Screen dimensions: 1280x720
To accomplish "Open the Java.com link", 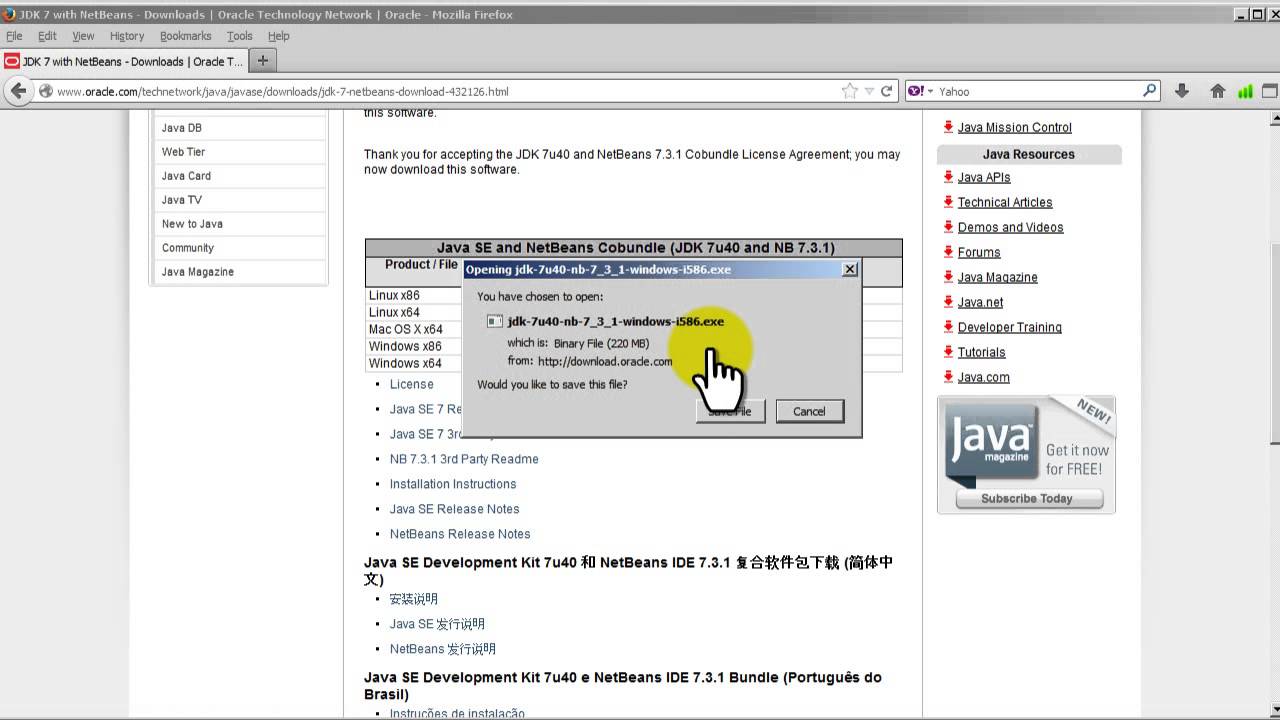I will coord(984,377).
